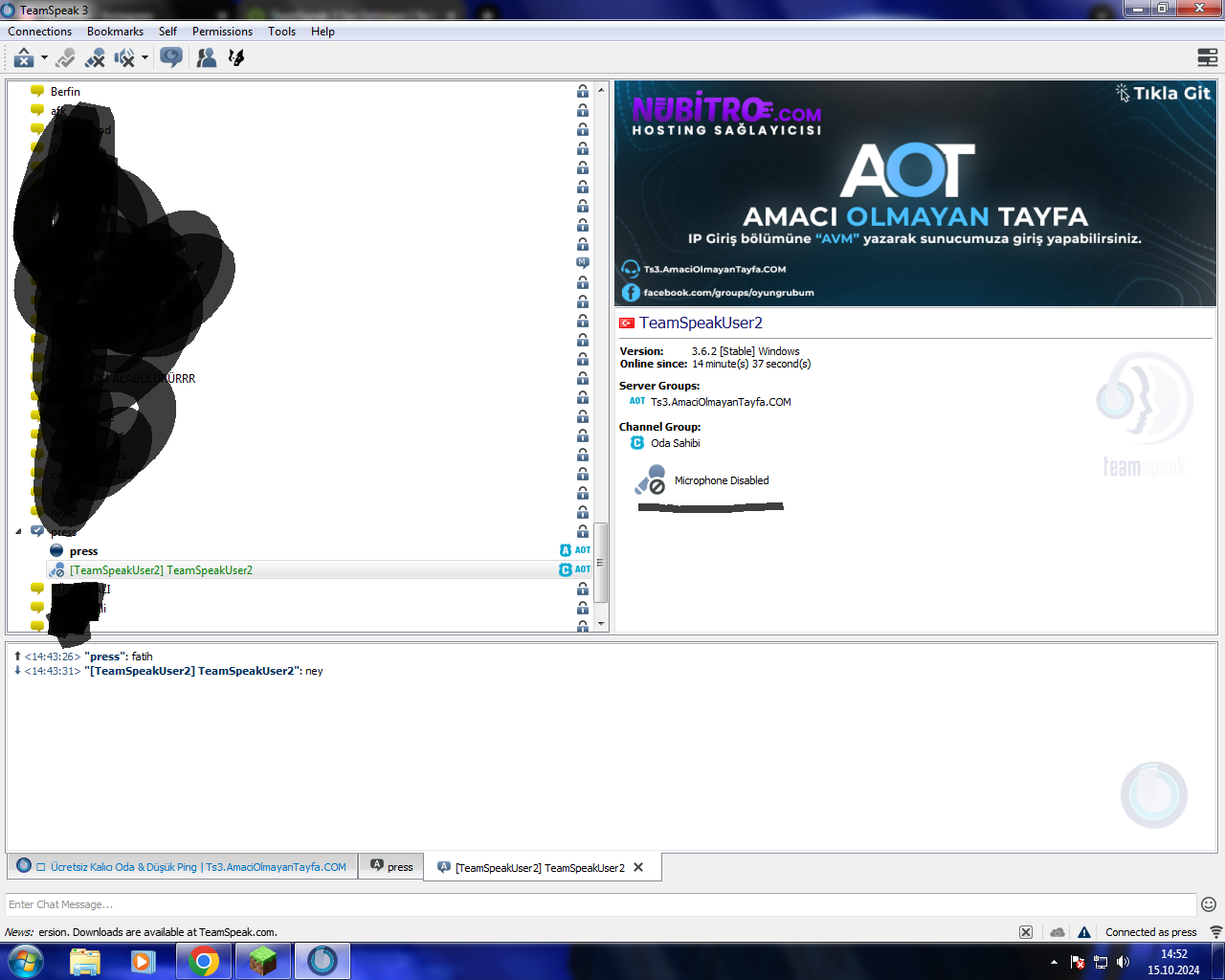
Task: Open the emoticon smiley picker
Action: pyautogui.click(x=1209, y=904)
